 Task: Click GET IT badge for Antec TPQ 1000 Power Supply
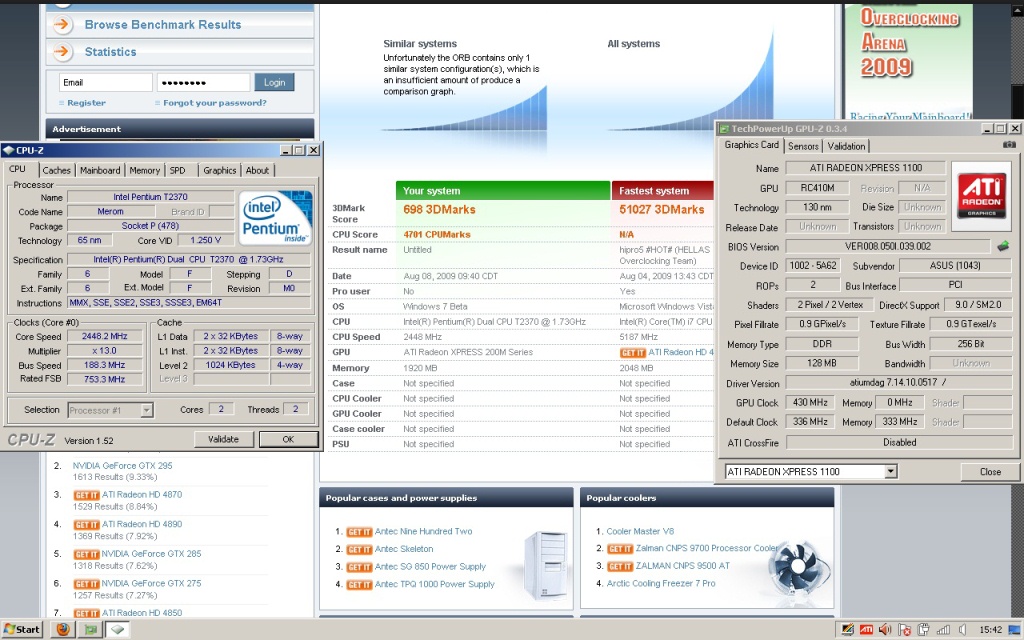point(359,584)
